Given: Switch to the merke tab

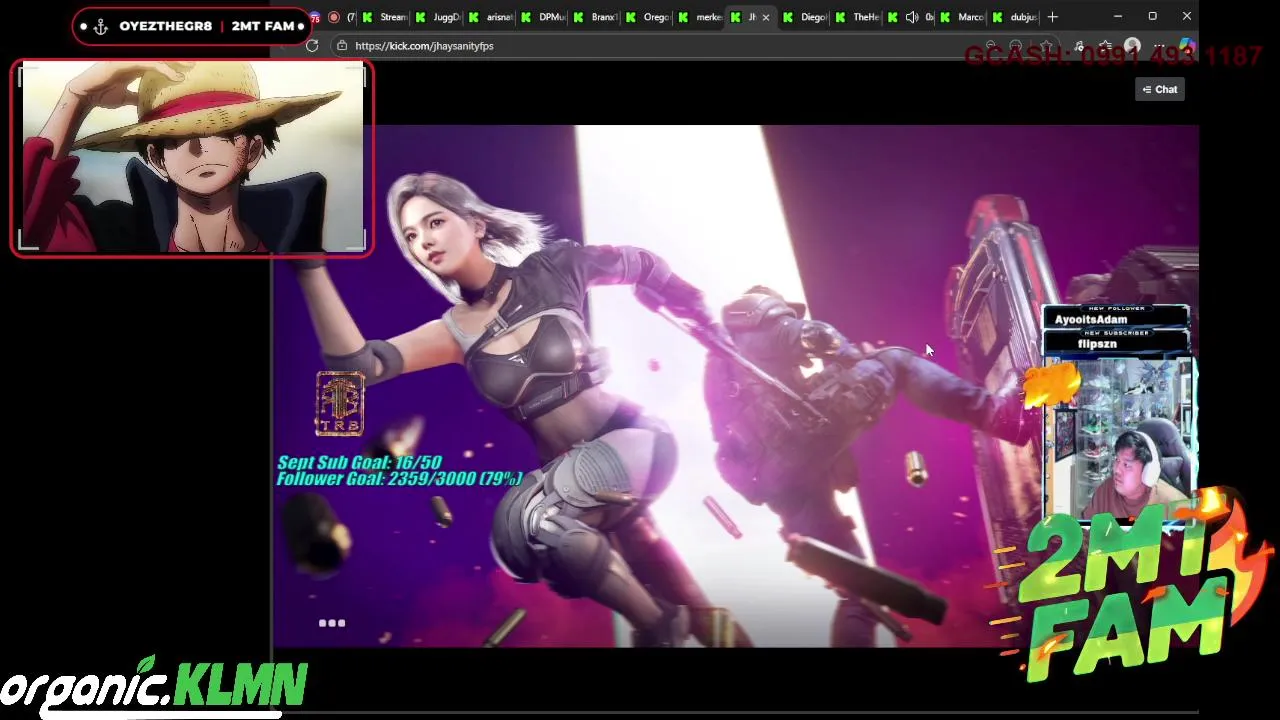Looking at the screenshot, I should [701, 17].
